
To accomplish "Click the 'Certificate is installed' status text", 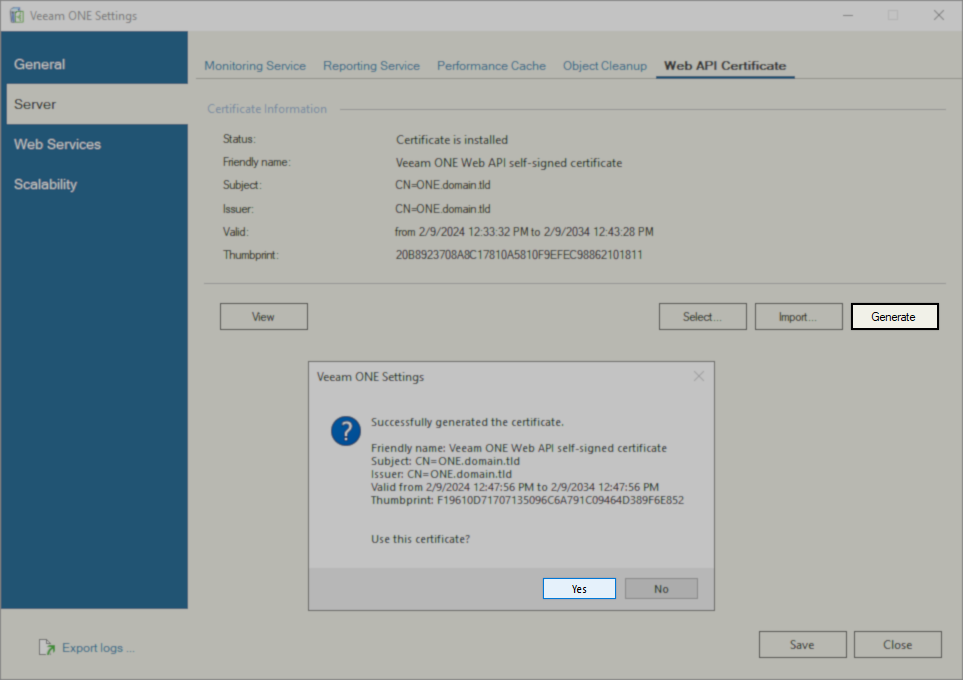I will [452, 140].
